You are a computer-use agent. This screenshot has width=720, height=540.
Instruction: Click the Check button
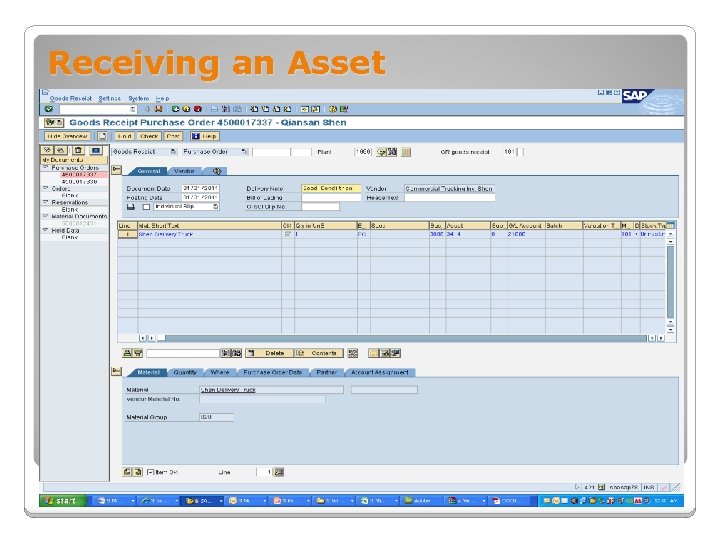149,136
